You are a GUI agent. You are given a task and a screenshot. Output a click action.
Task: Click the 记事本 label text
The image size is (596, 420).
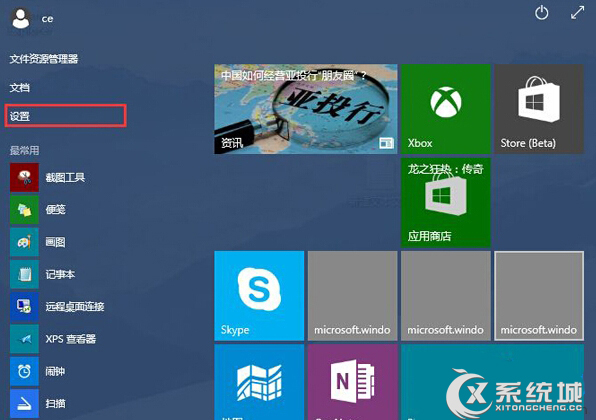click(x=60, y=274)
